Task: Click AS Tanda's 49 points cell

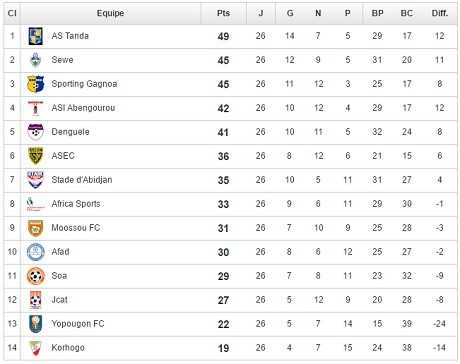Action: (x=223, y=36)
